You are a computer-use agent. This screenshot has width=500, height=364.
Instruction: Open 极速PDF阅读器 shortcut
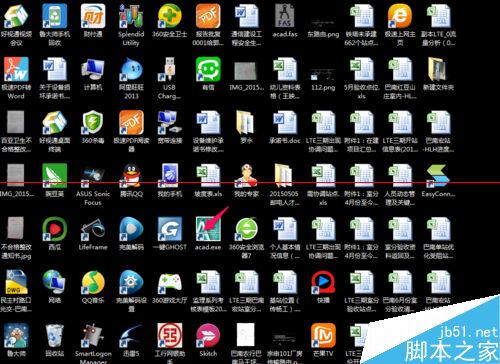tap(131, 122)
